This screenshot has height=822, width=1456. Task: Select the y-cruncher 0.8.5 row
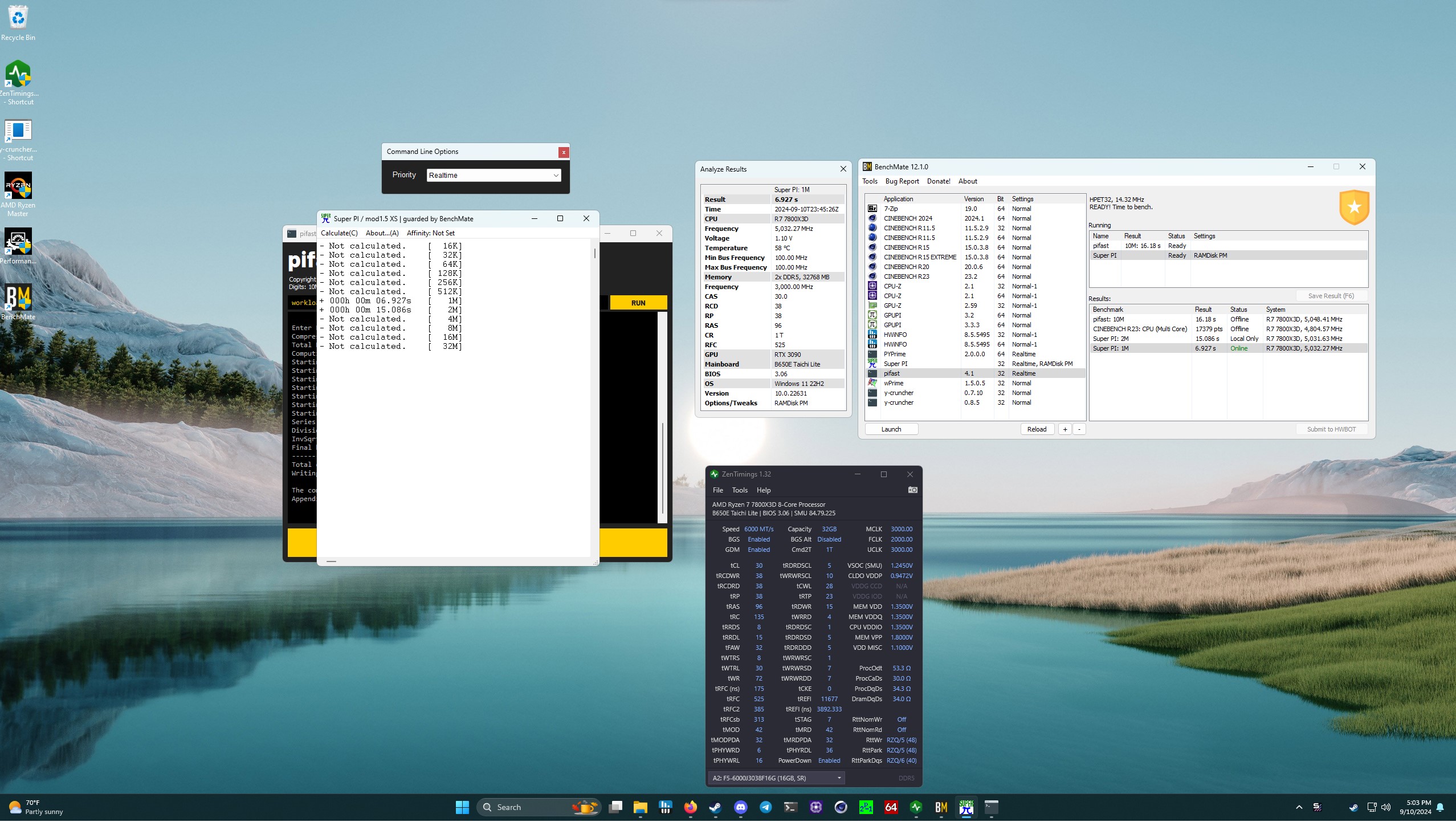coord(975,403)
